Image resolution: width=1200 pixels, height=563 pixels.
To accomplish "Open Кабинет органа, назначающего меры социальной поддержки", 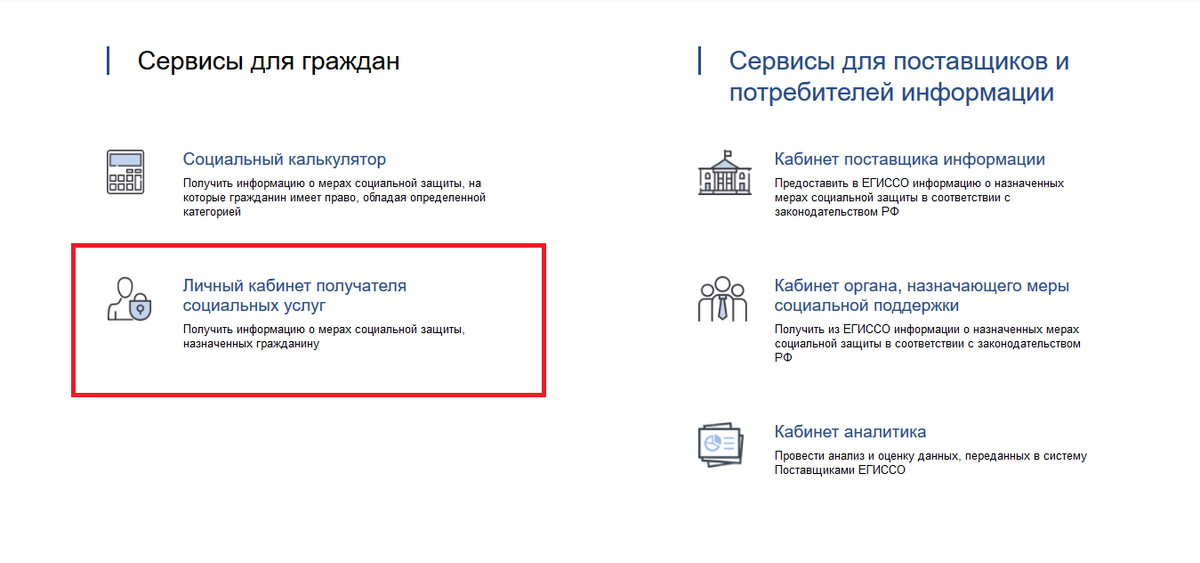I will (x=922, y=295).
